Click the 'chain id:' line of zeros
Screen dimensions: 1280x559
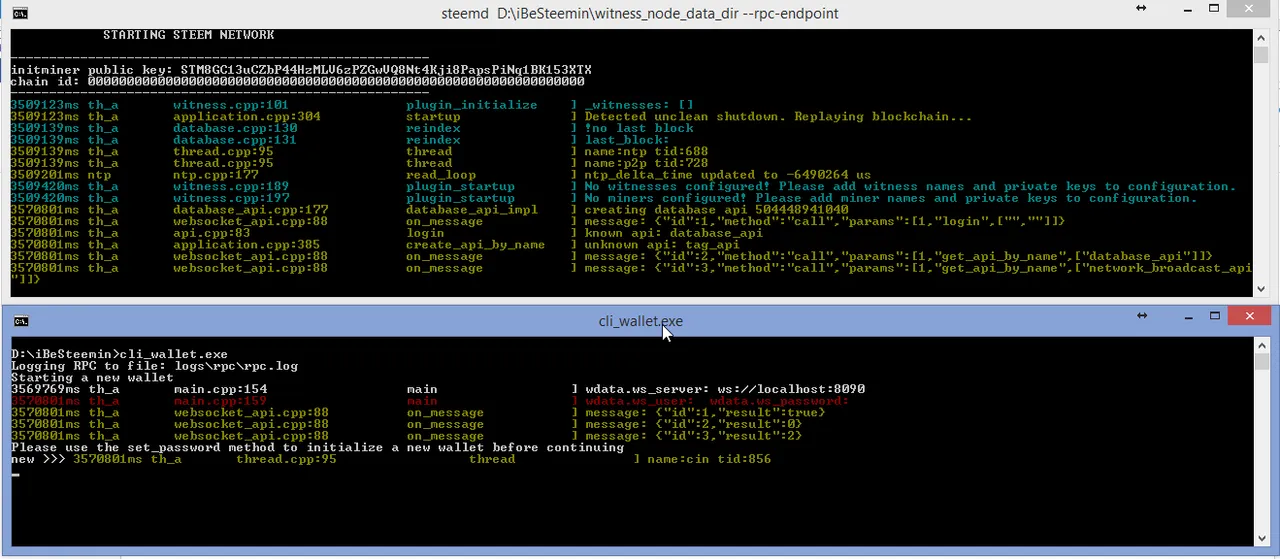pos(297,82)
